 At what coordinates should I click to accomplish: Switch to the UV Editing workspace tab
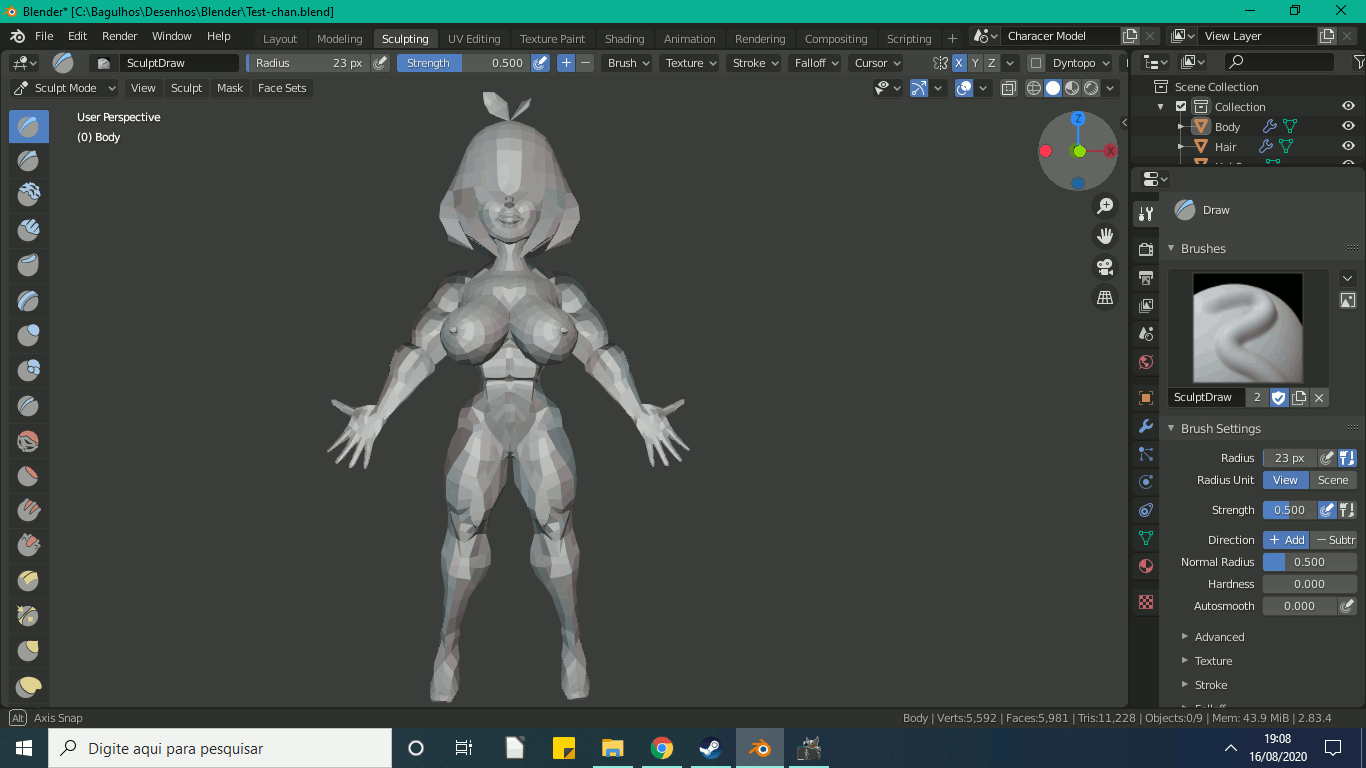click(x=473, y=39)
